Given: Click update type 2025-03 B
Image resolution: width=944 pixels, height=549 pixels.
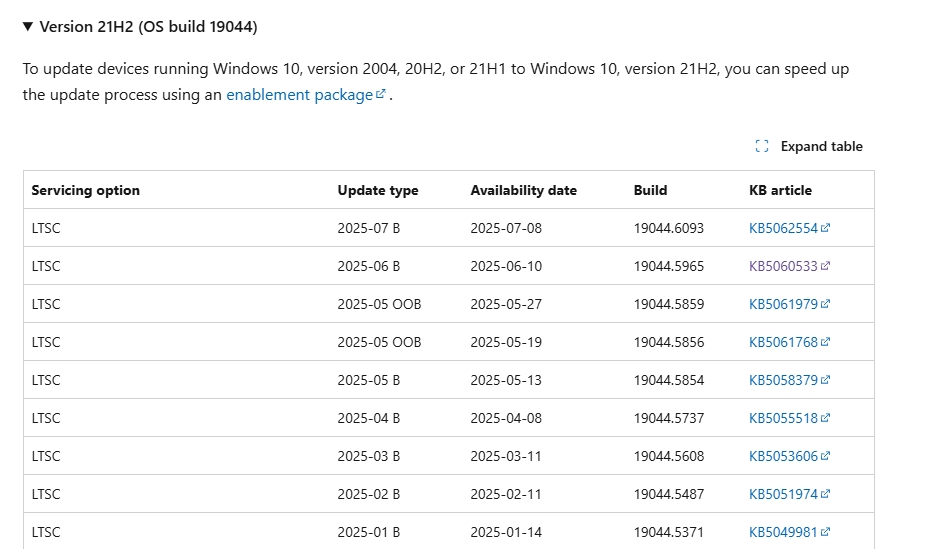Looking at the screenshot, I should [x=368, y=456].
